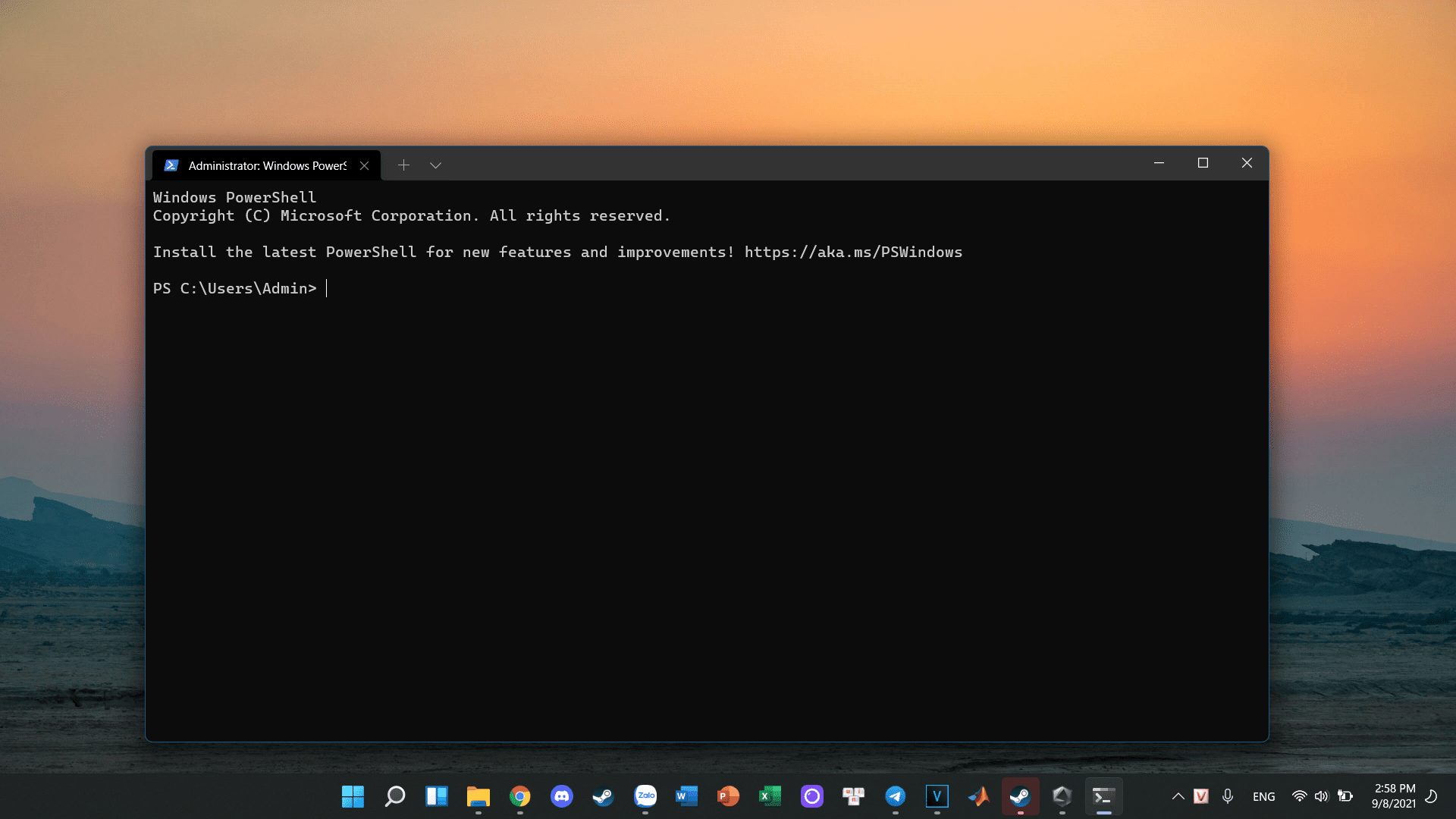Open the keyboard keys app icon on the taskbar
The image size is (1456, 819).
coord(853,796)
